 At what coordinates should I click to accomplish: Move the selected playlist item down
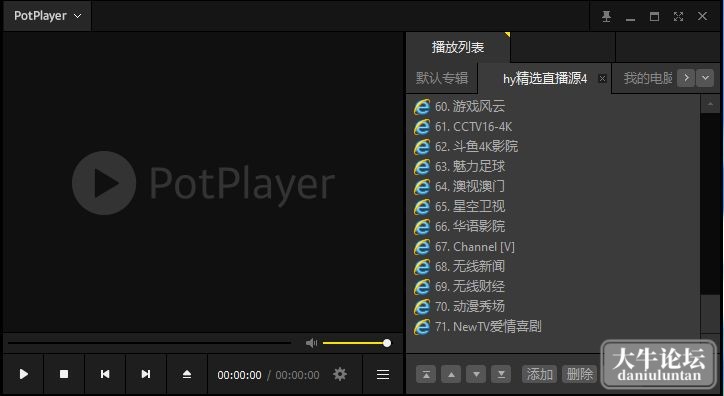click(476, 374)
